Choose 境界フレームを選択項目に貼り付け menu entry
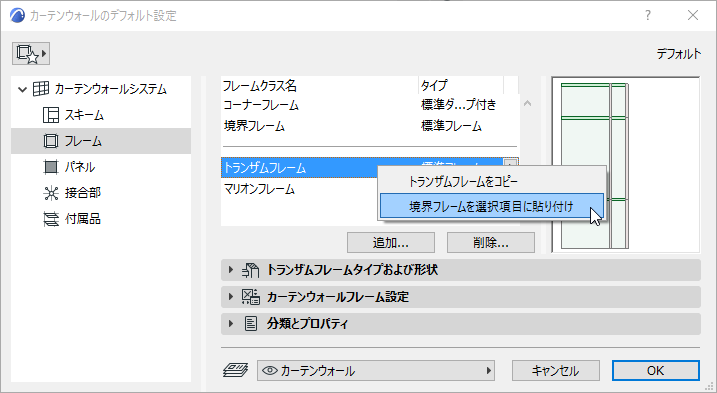 [492, 206]
